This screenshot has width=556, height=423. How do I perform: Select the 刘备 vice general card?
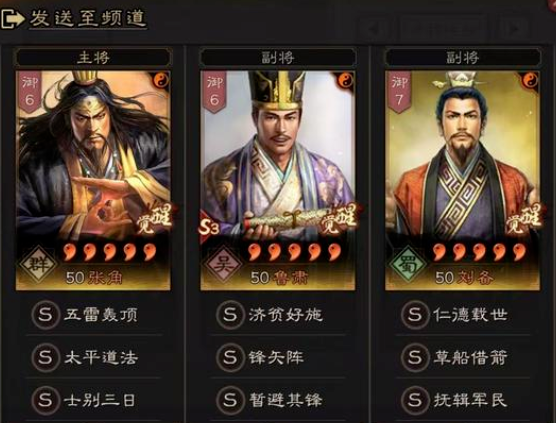point(462,180)
